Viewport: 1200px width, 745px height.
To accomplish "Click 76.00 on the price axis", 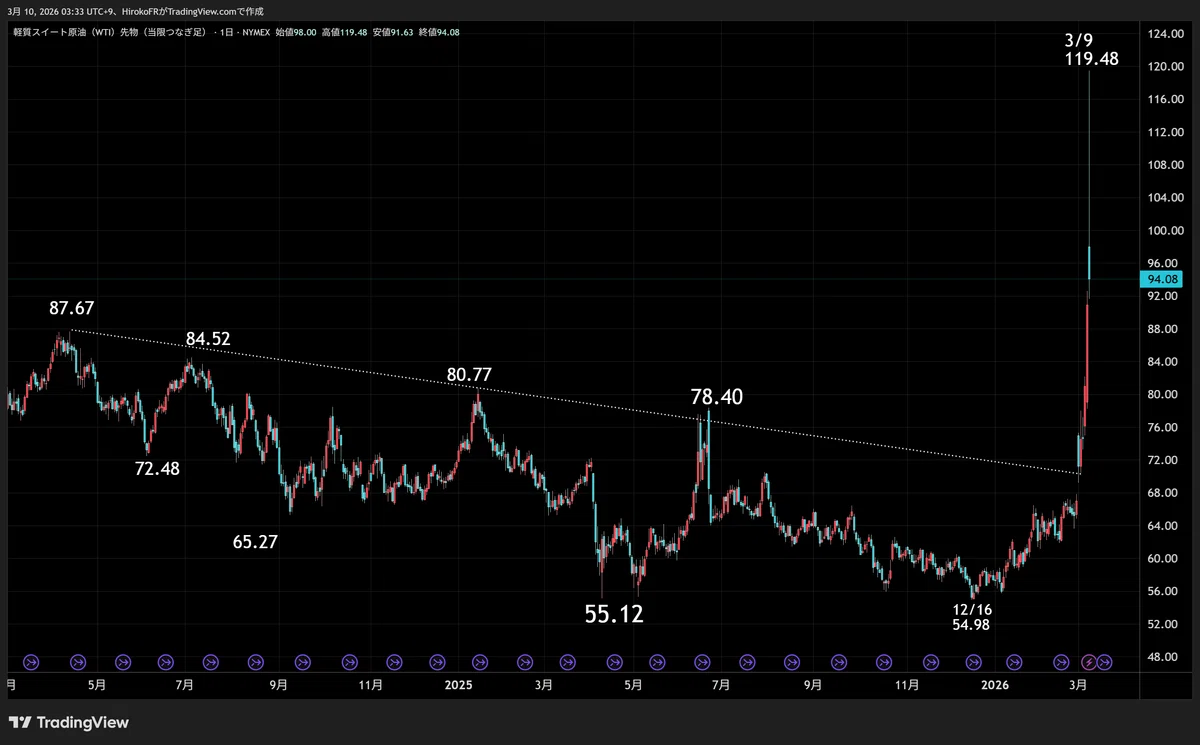I will pyautogui.click(x=1162, y=427).
